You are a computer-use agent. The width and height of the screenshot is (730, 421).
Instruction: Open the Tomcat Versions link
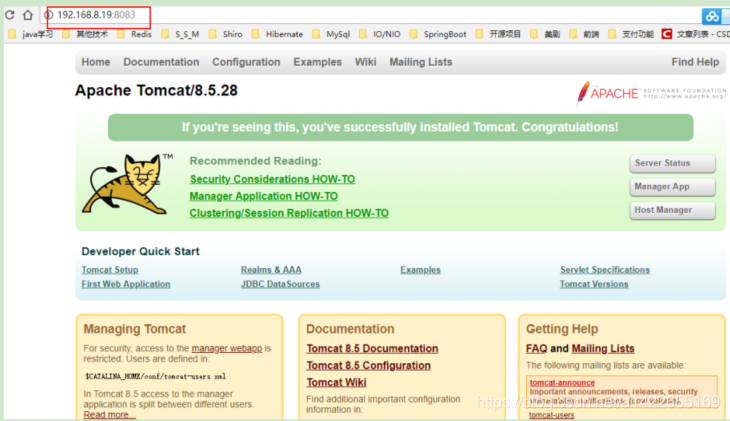(x=594, y=284)
